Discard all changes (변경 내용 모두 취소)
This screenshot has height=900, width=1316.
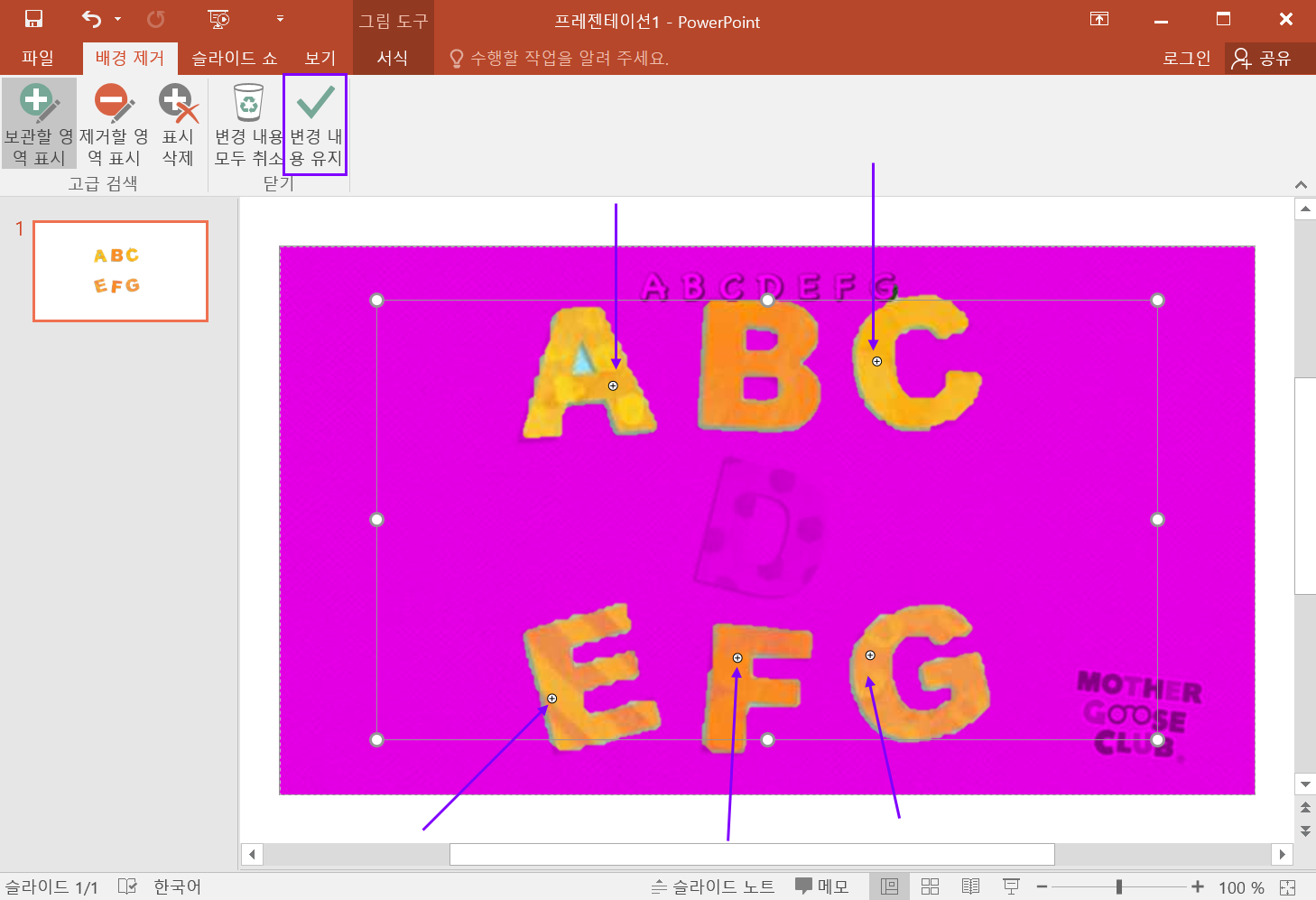pyautogui.click(x=248, y=124)
